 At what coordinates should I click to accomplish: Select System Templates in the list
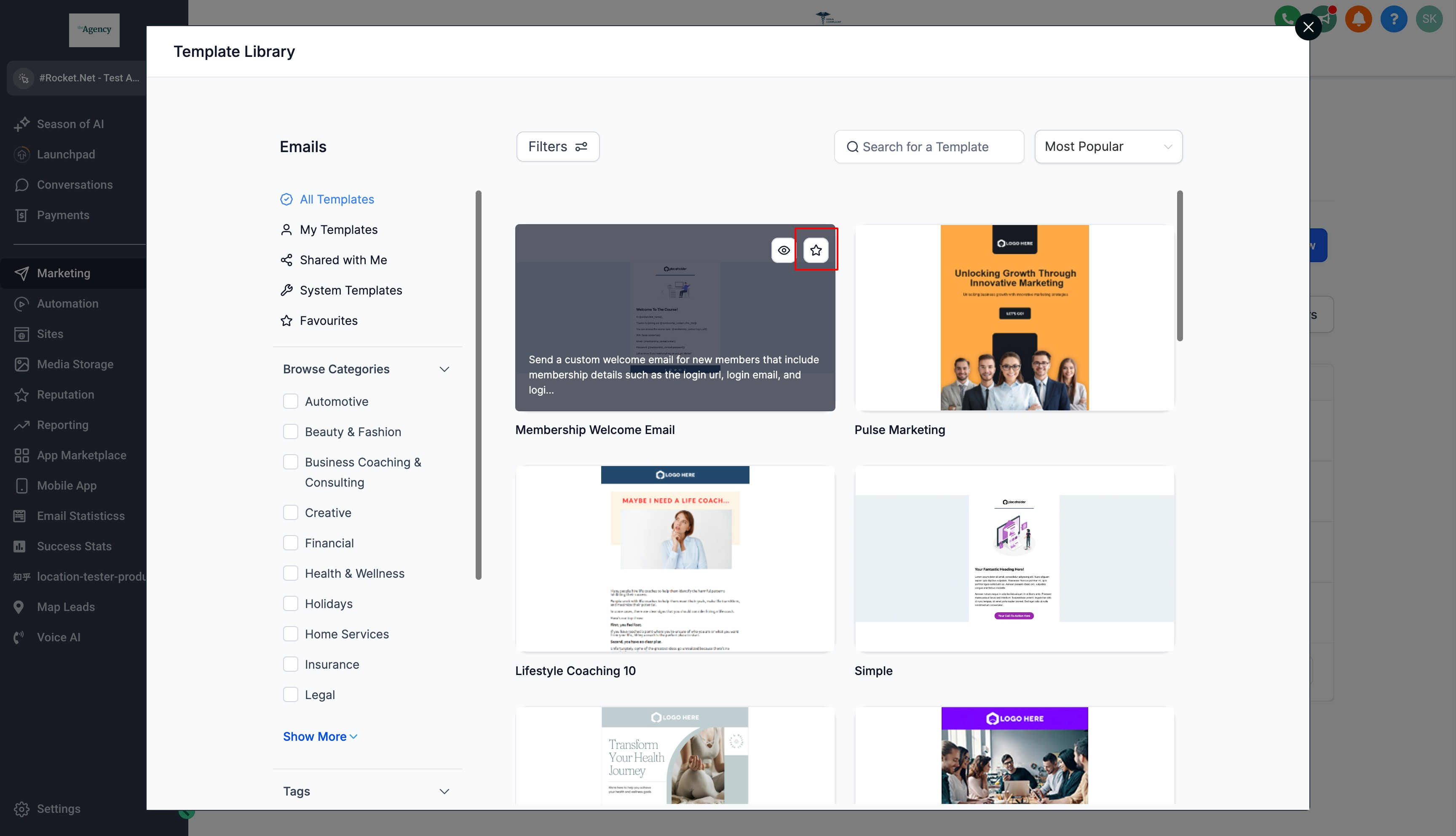tap(350, 290)
